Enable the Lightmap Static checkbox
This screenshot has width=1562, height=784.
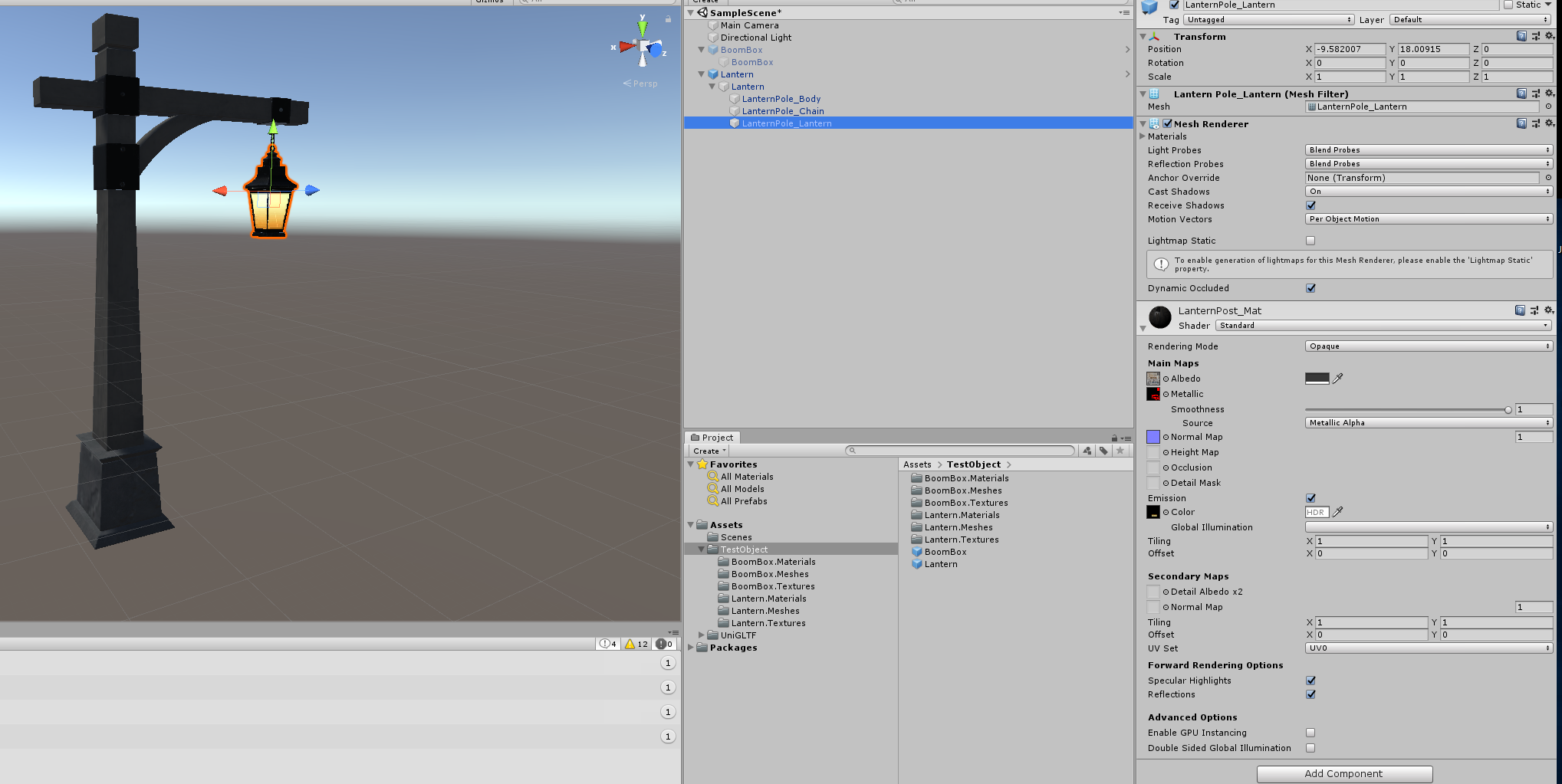(1310, 241)
